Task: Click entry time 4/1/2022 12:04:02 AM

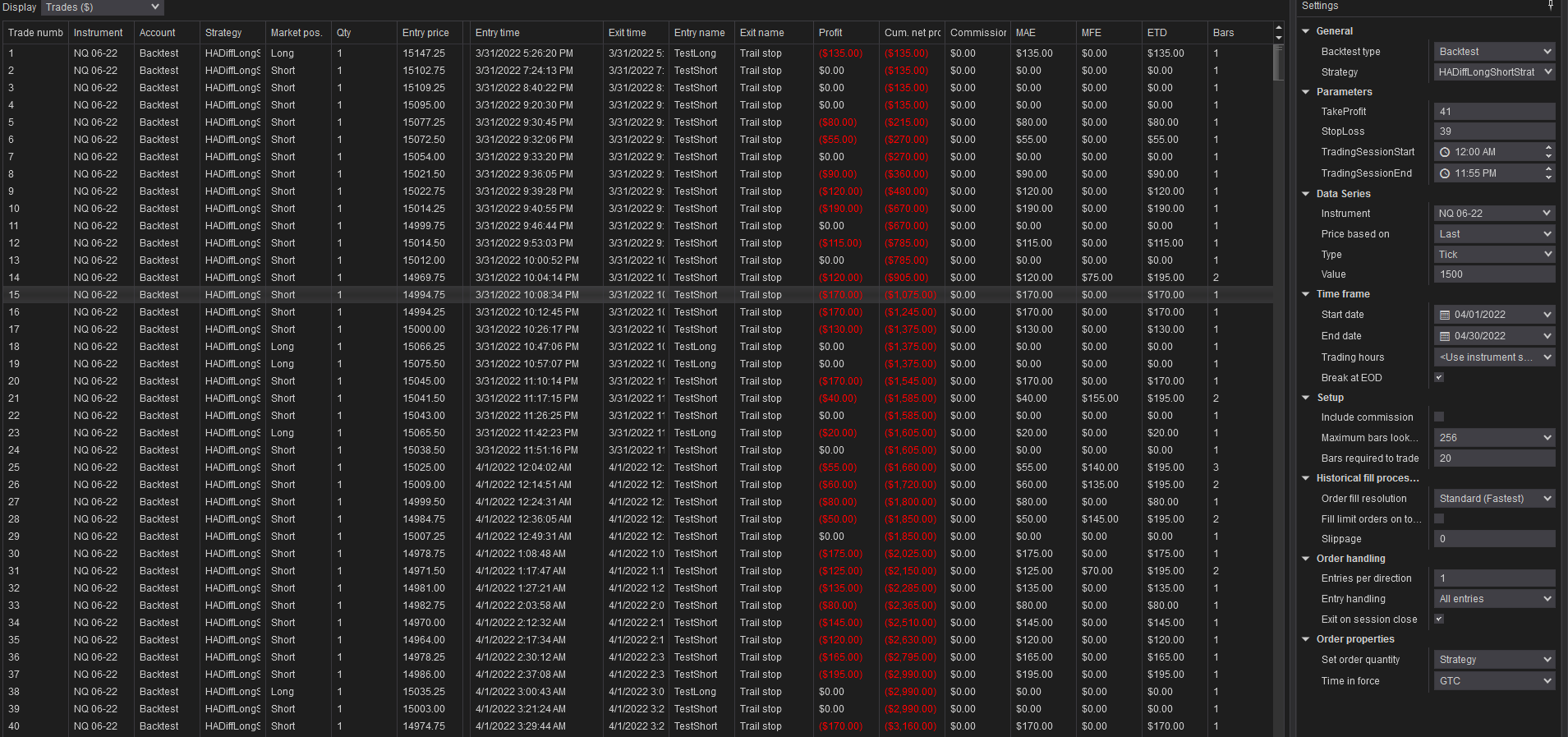Action: [523, 468]
